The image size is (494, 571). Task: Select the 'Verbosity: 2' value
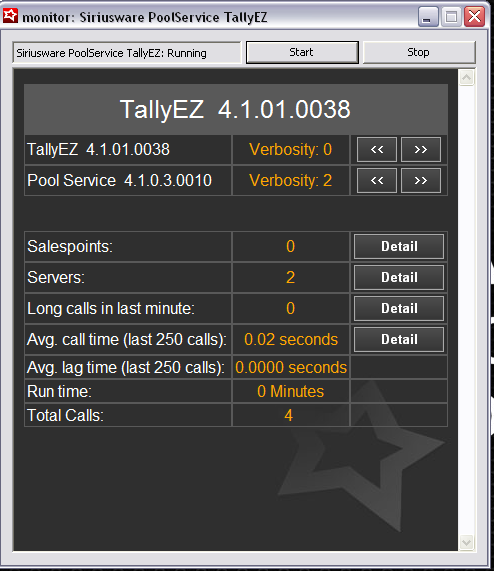coord(291,180)
